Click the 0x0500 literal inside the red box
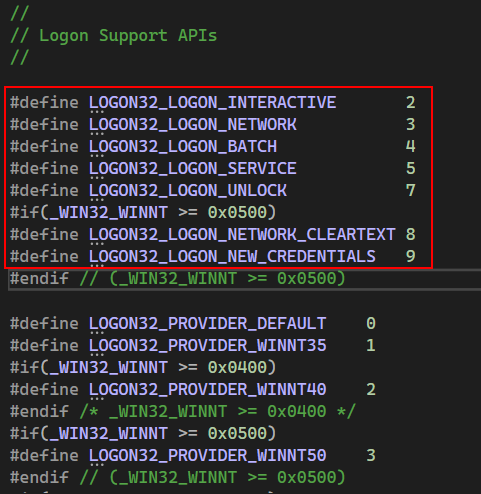Viewport: 481px width, 494px height. (237, 212)
